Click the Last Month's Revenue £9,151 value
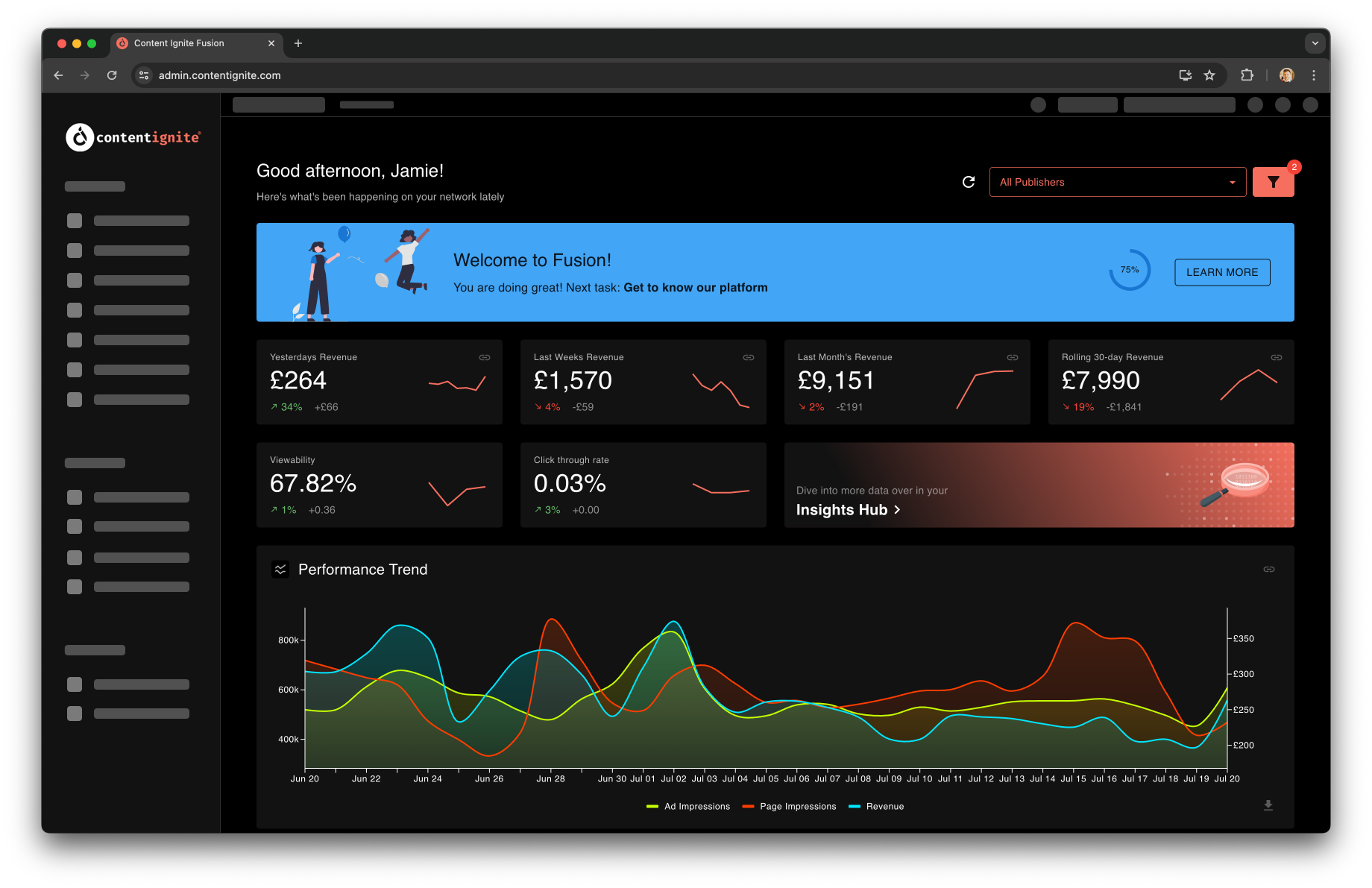Image resolution: width=1372 pixels, height=888 pixels. click(x=836, y=381)
